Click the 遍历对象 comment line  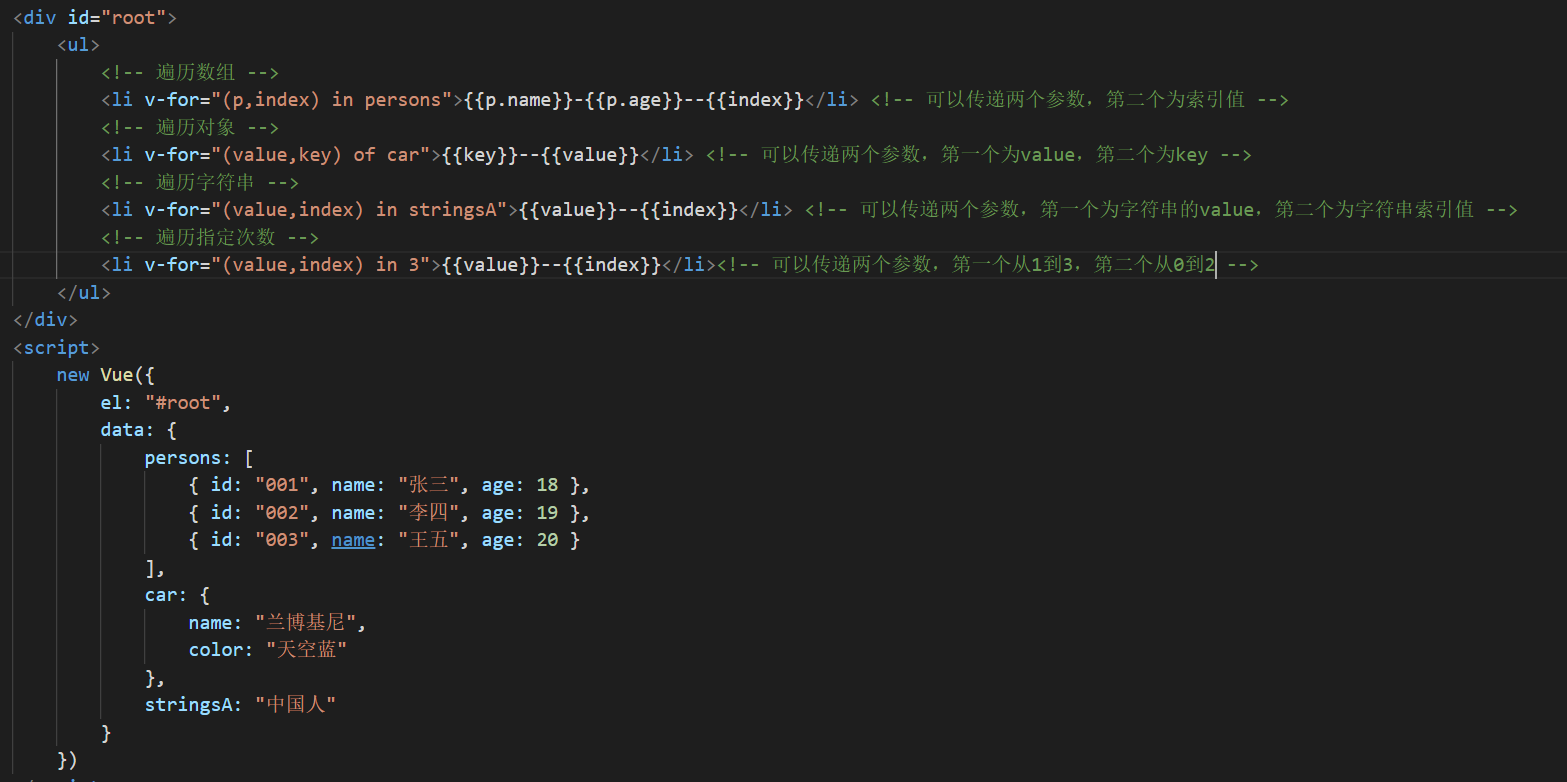(189, 128)
